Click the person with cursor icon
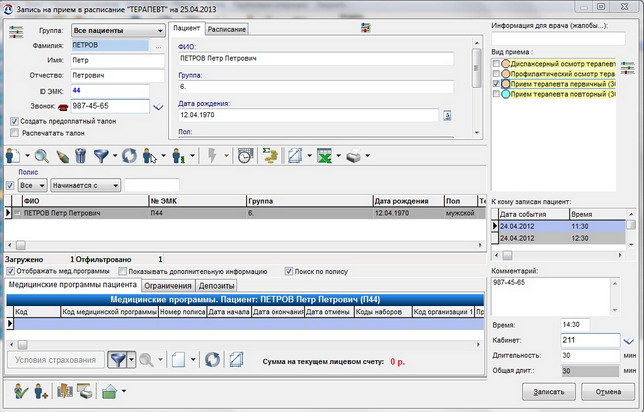This screenshot has height=412, width=644. pos(150,156)
